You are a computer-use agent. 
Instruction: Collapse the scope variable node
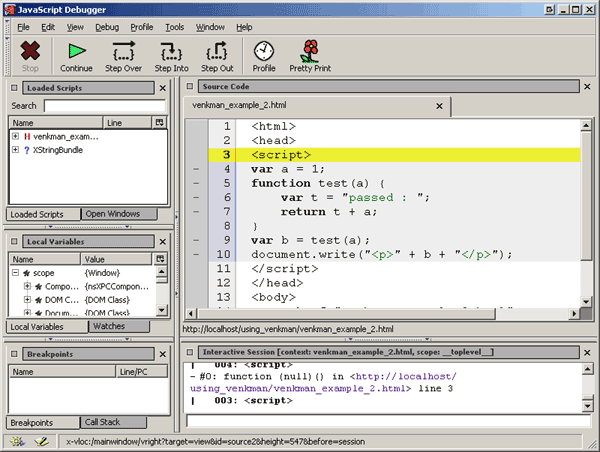tap(15, 273)
